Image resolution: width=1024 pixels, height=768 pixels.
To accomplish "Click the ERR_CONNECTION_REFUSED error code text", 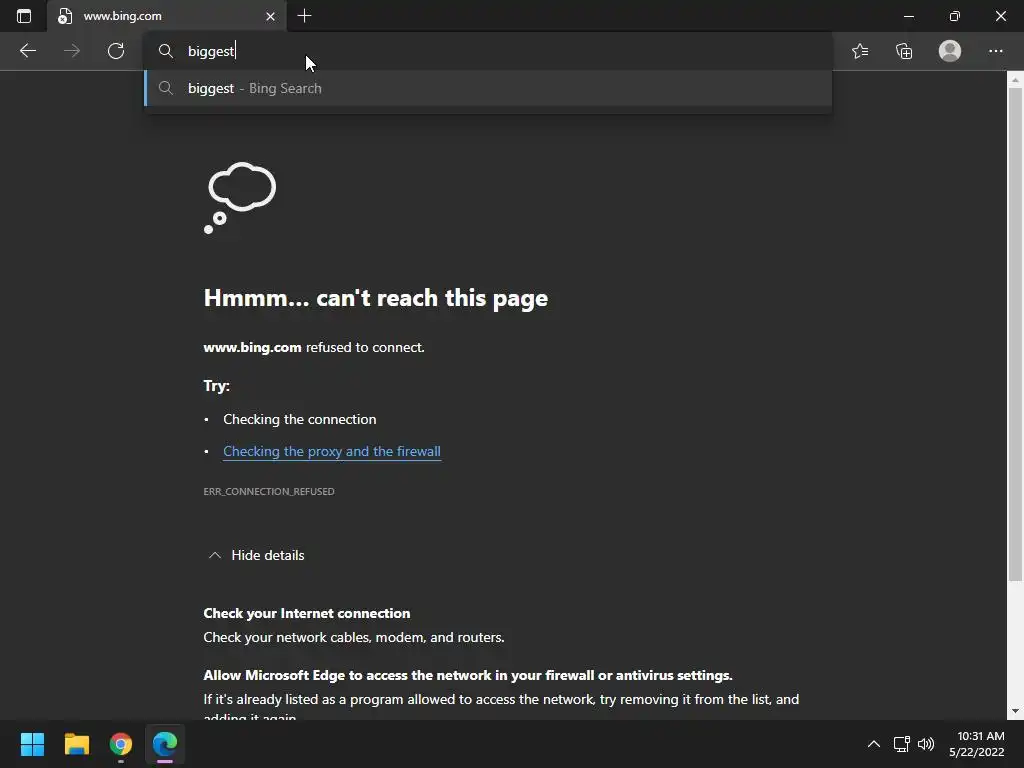I will 269,491.
